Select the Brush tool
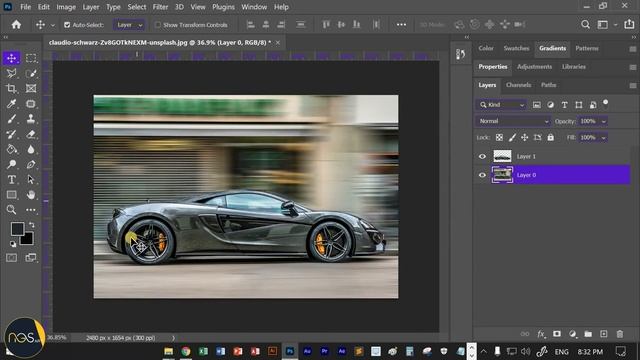 click(11, 119)
